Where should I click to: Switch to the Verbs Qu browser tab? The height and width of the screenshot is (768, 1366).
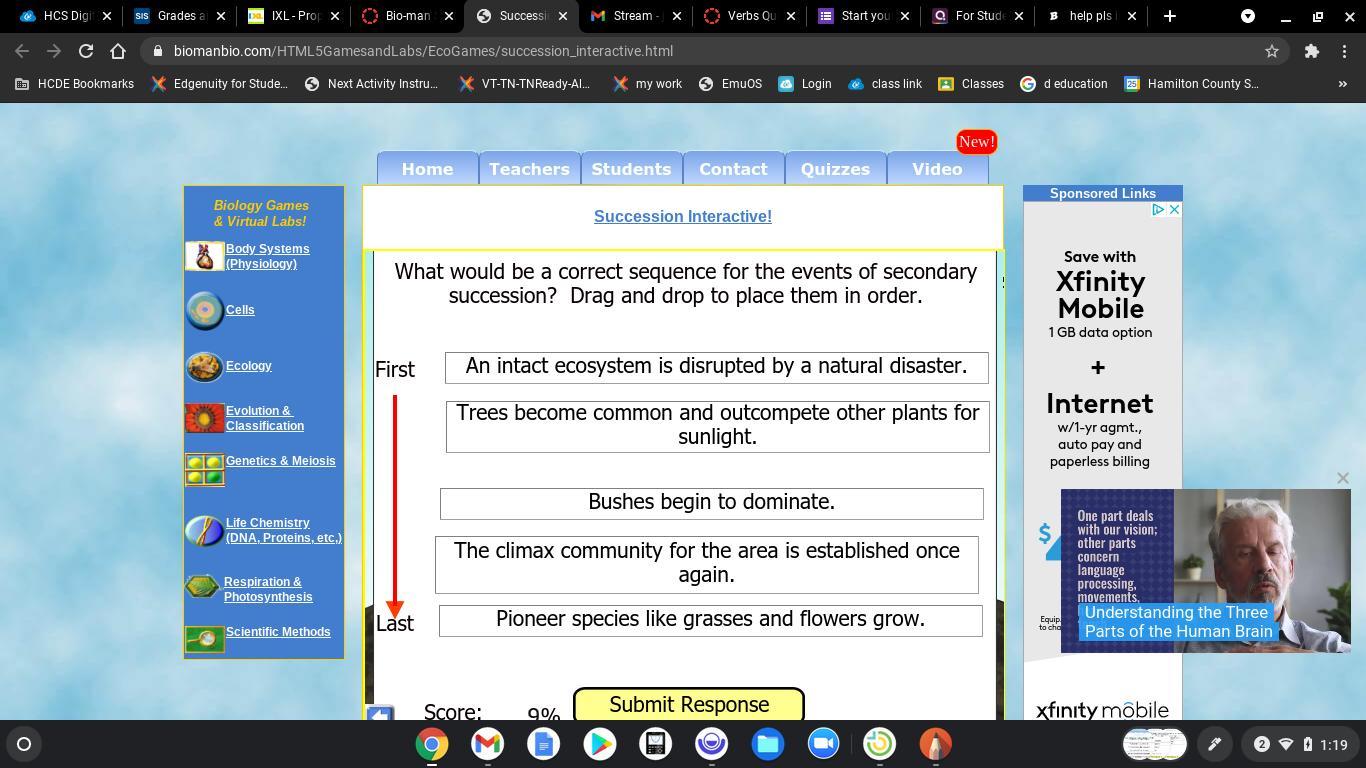(751, 16)
